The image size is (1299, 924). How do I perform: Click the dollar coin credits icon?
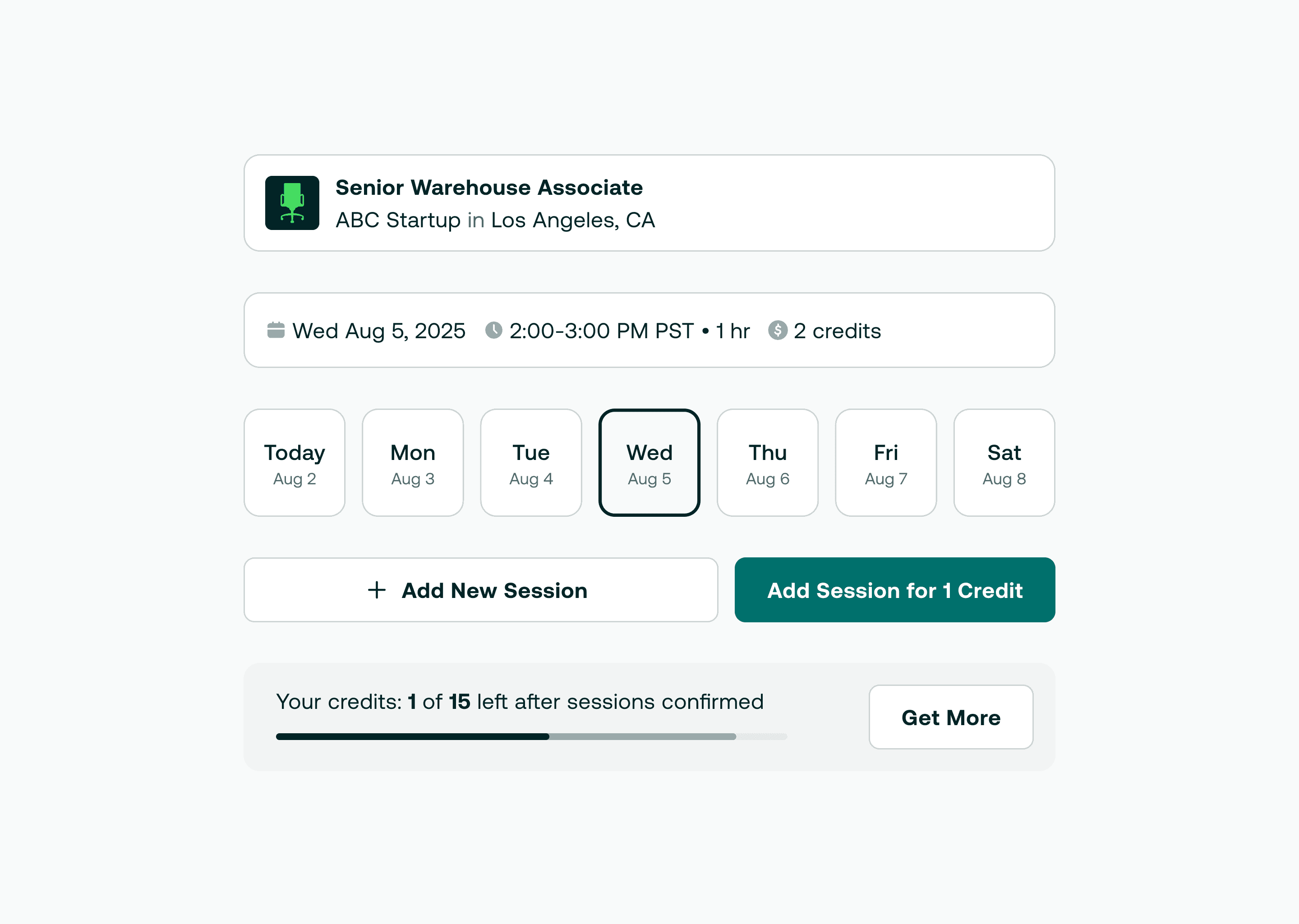point(777,330)
